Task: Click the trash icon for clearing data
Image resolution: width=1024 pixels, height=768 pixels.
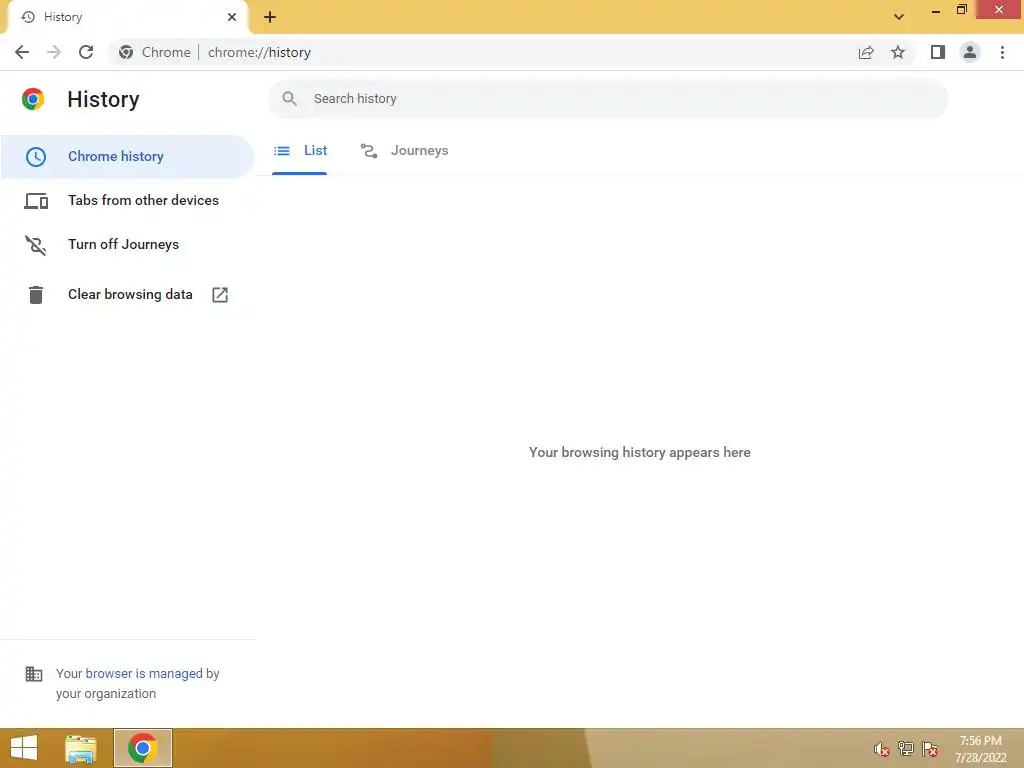Action: (x=36, y=295)
